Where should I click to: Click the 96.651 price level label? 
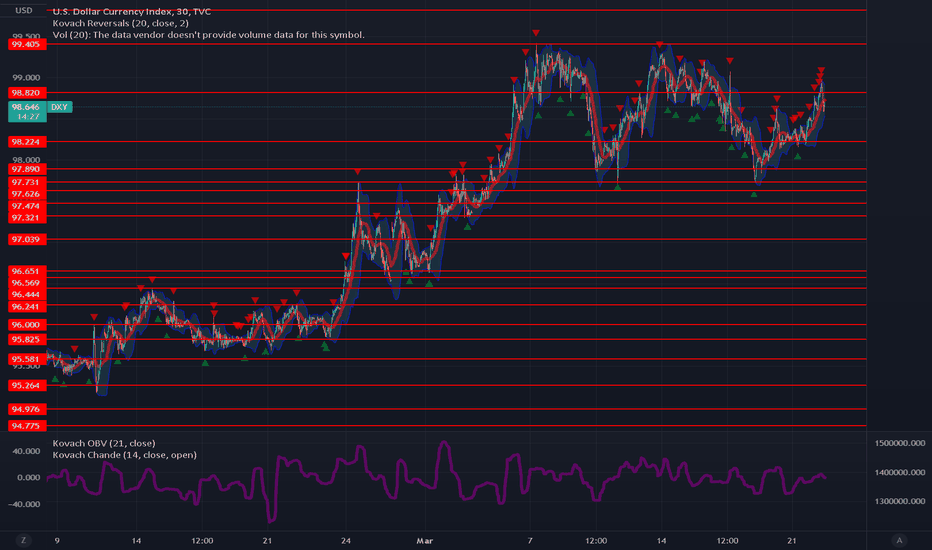[x=27, y=271]
